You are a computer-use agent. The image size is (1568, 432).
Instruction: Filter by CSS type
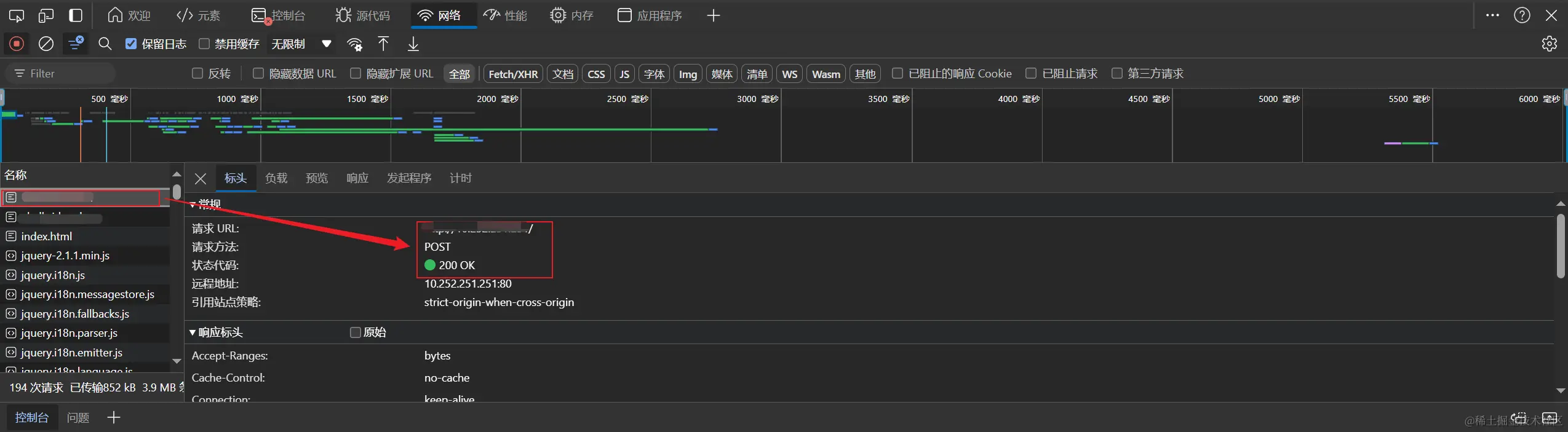click(596, 74)
